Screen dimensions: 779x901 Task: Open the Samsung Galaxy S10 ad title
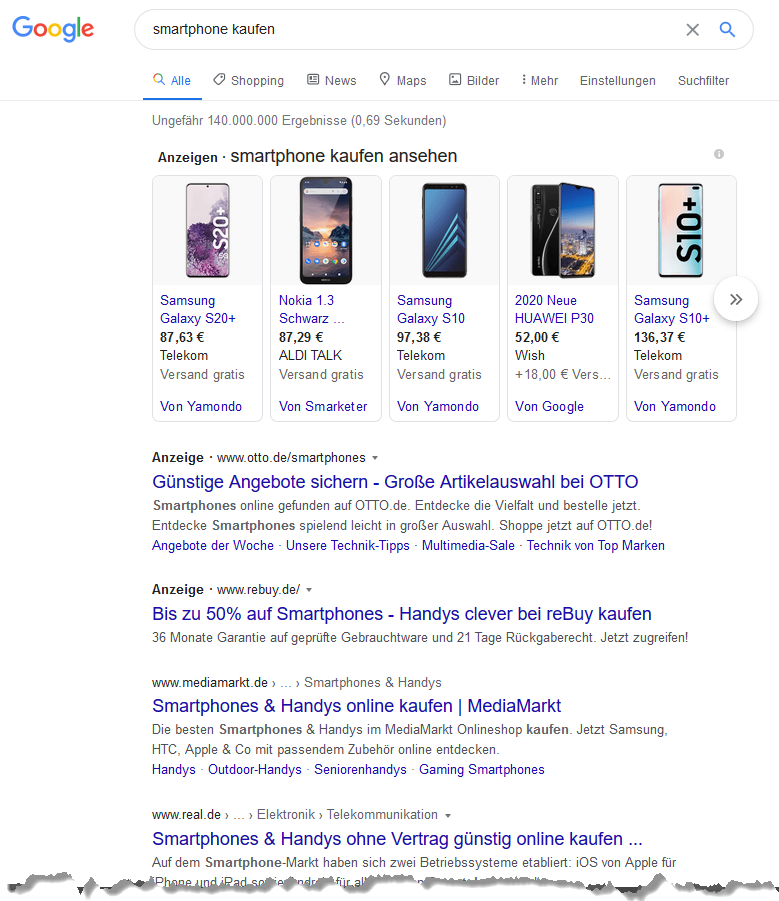point(431,309)
